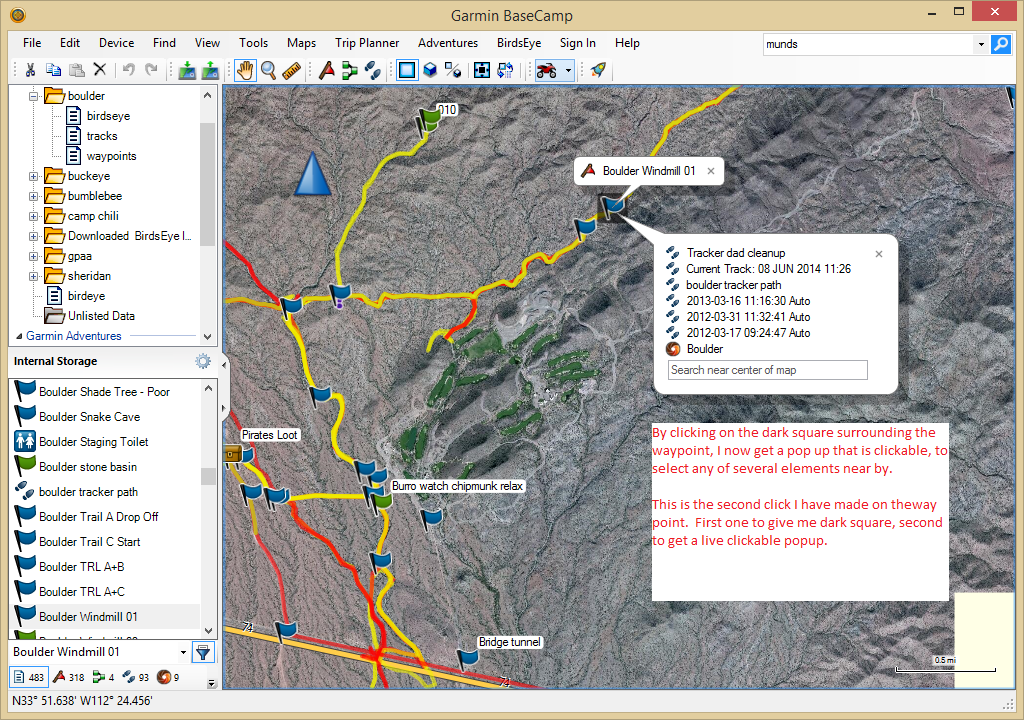Screen dimensions: 1024x723
Task: Expand the buckeye folder
Action: 34,176
